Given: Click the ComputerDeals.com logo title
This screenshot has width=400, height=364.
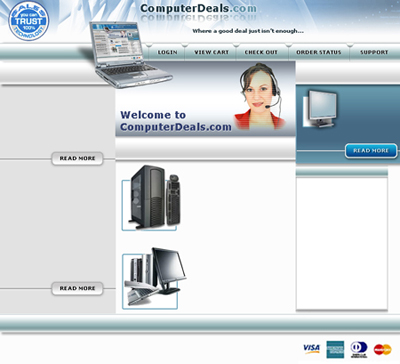Looking at the screenshot, I should pos(198,8).
